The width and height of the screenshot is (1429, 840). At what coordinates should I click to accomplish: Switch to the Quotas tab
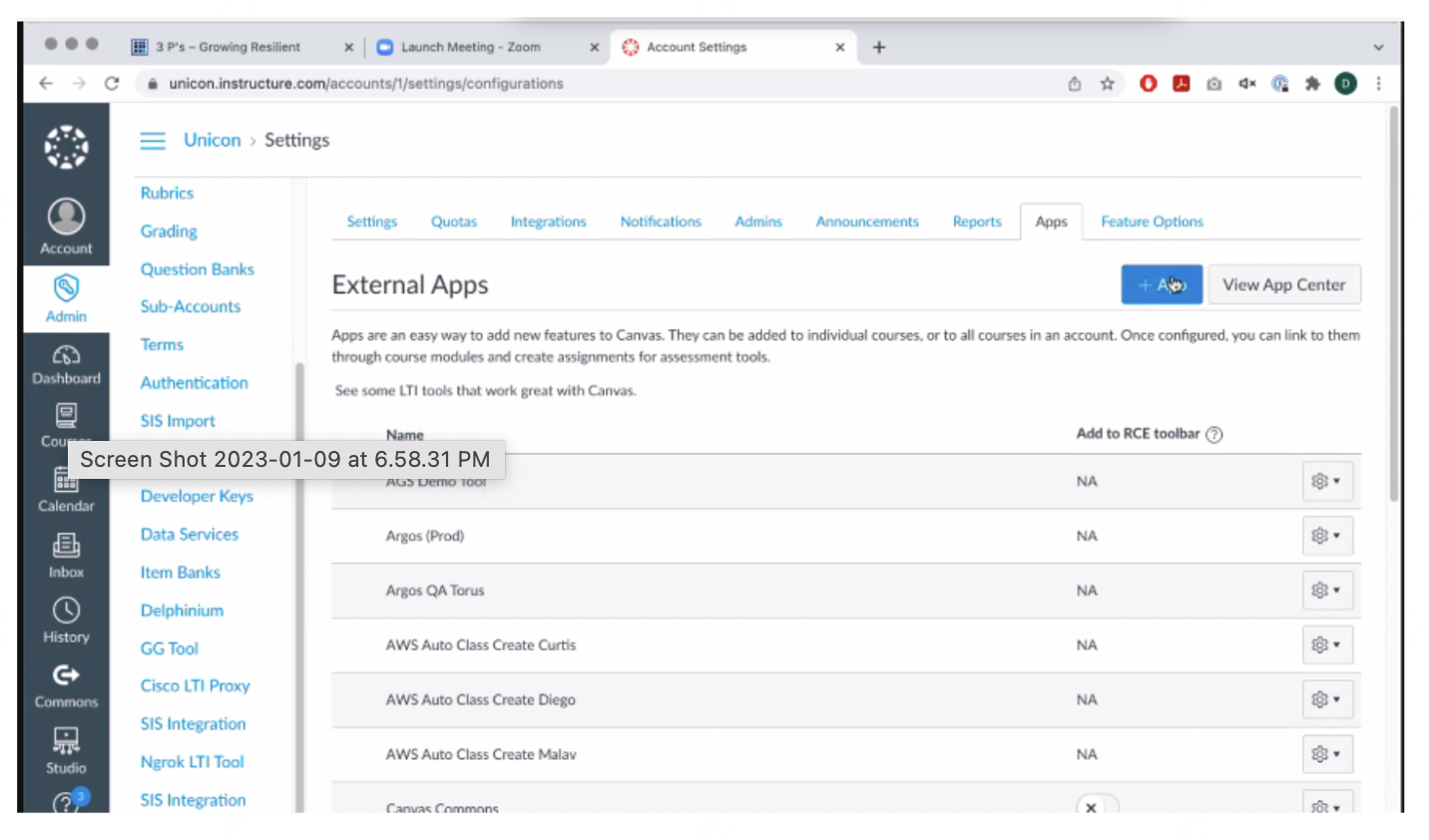[453, 221]
